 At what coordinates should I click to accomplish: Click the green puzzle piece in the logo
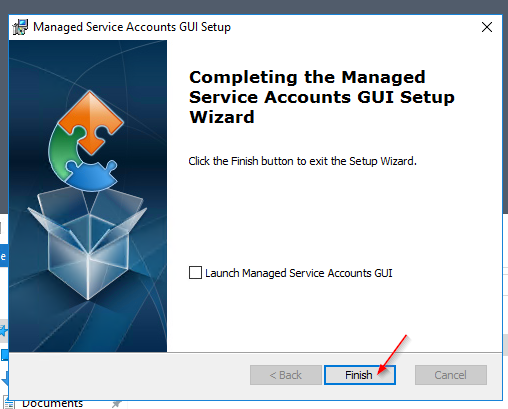pos(62,150)
